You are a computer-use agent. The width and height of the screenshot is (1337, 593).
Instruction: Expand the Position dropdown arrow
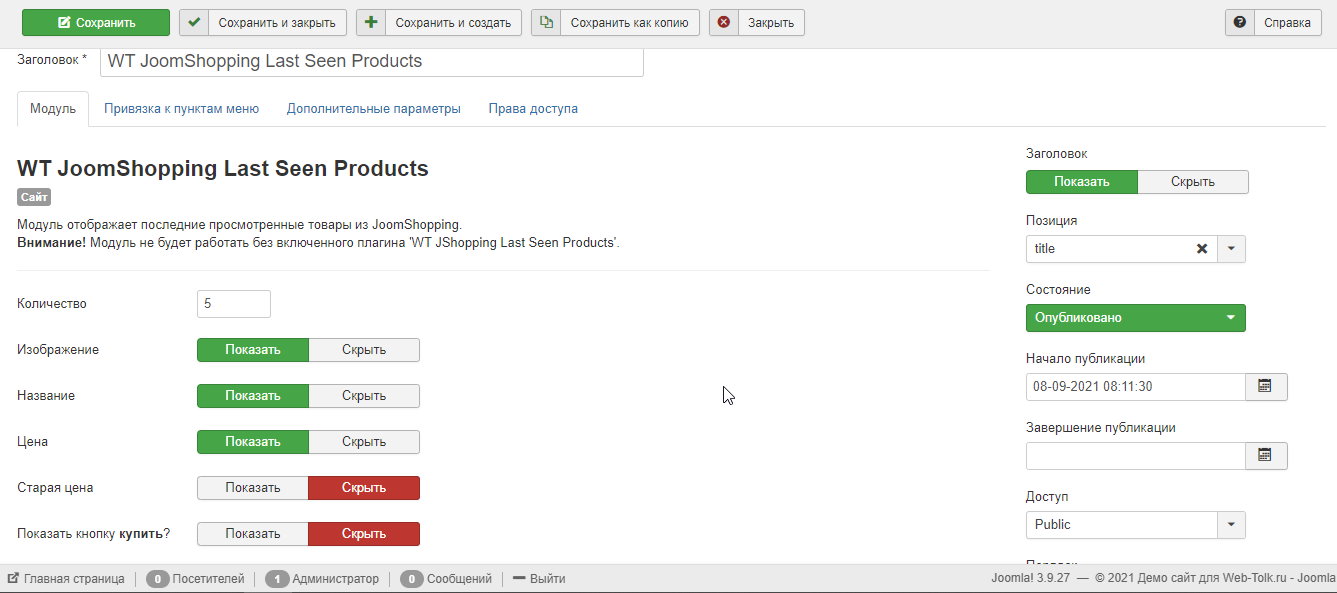pyautogui.click(x=1231, y=249)
